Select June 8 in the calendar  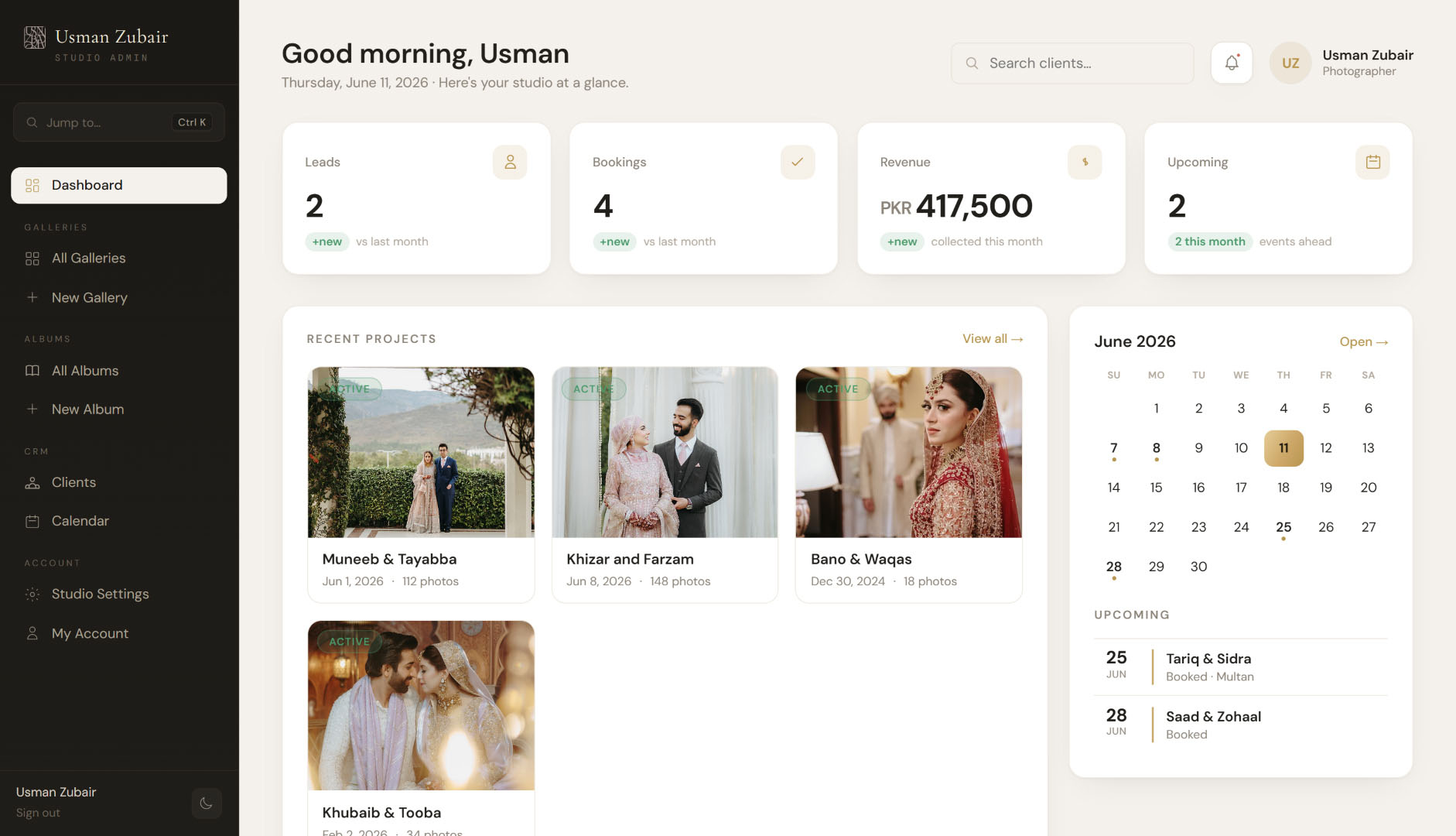coord(1156,448)
